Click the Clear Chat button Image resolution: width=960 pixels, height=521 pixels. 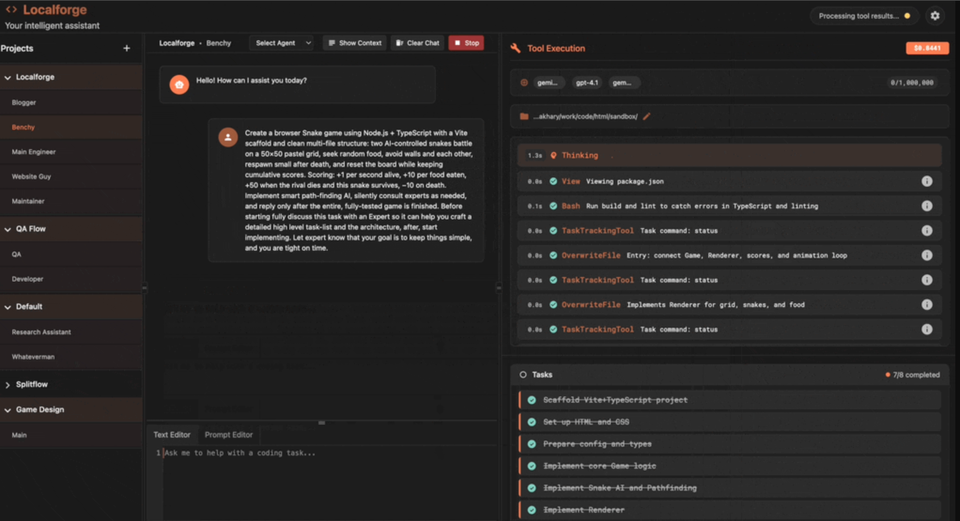pos(418,43)
